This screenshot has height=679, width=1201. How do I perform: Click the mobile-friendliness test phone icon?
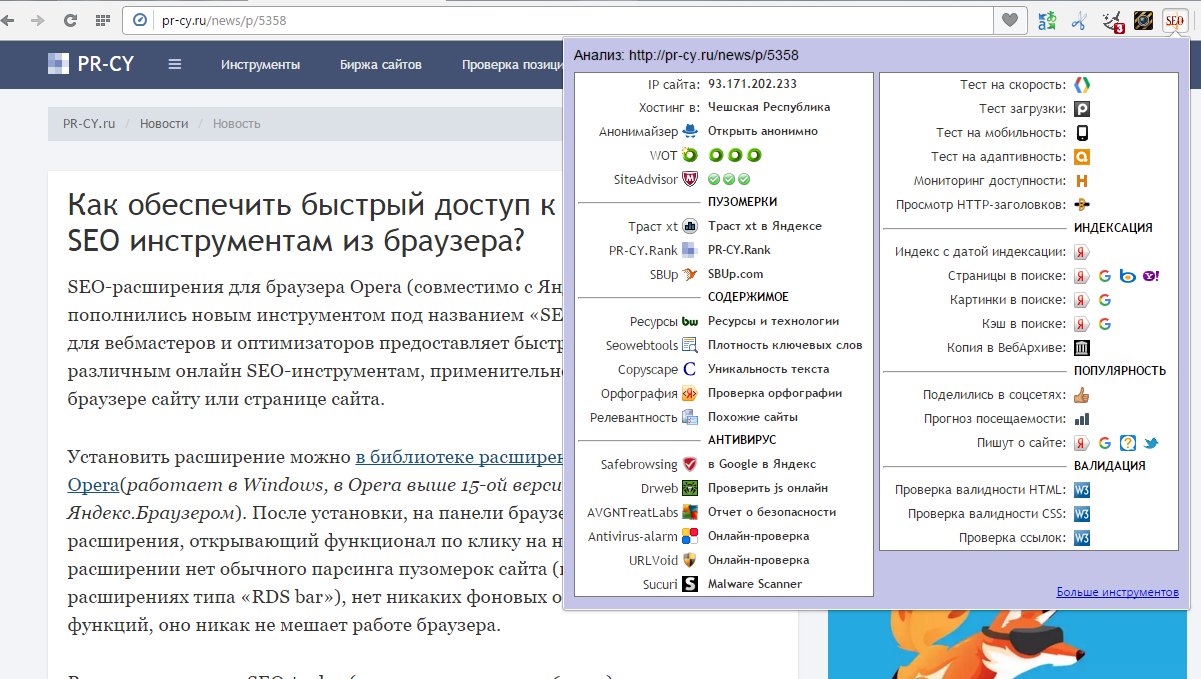click(x=1082, y=133)
